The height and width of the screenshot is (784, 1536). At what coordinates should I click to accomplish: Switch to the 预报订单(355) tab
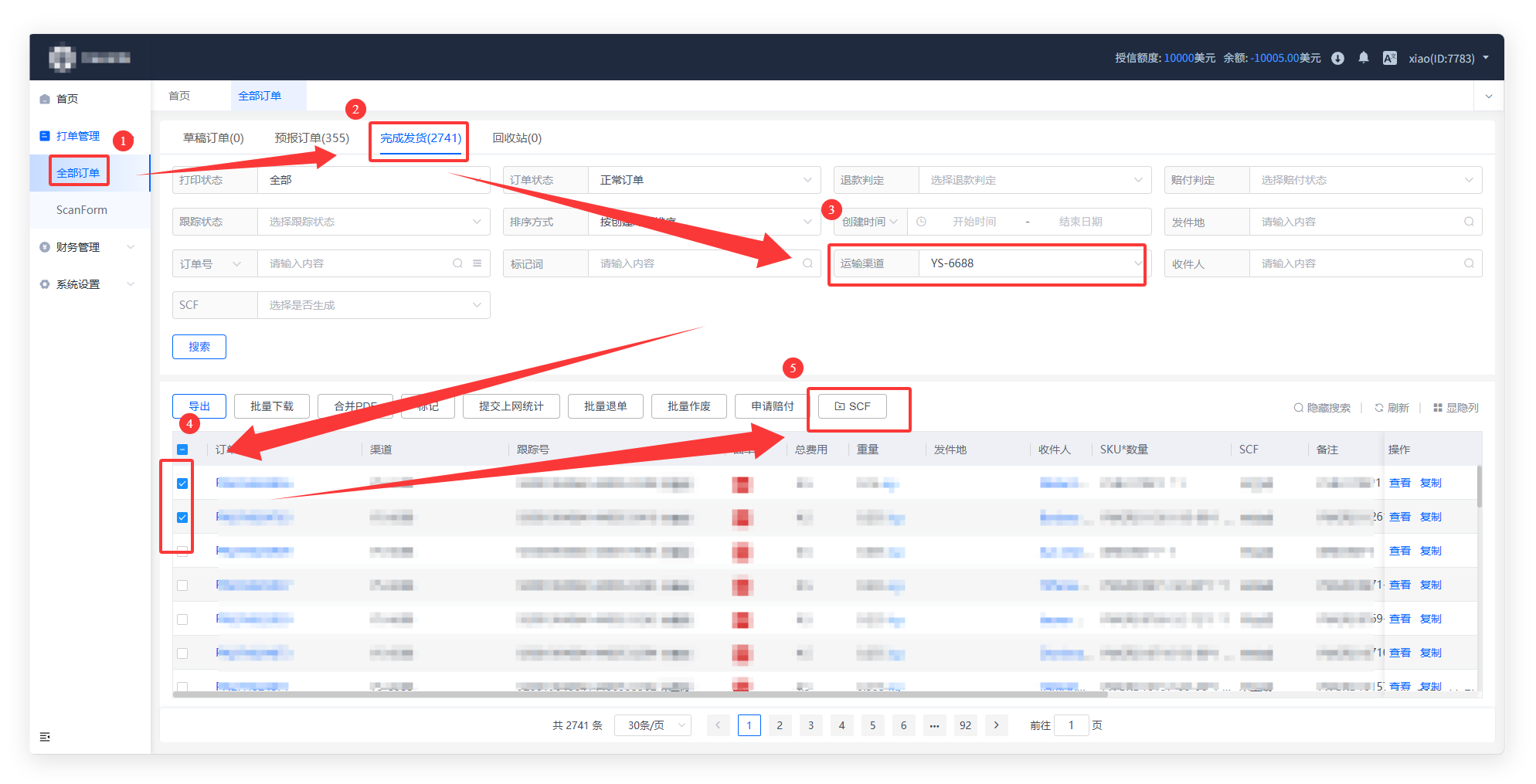pos(312,138)
